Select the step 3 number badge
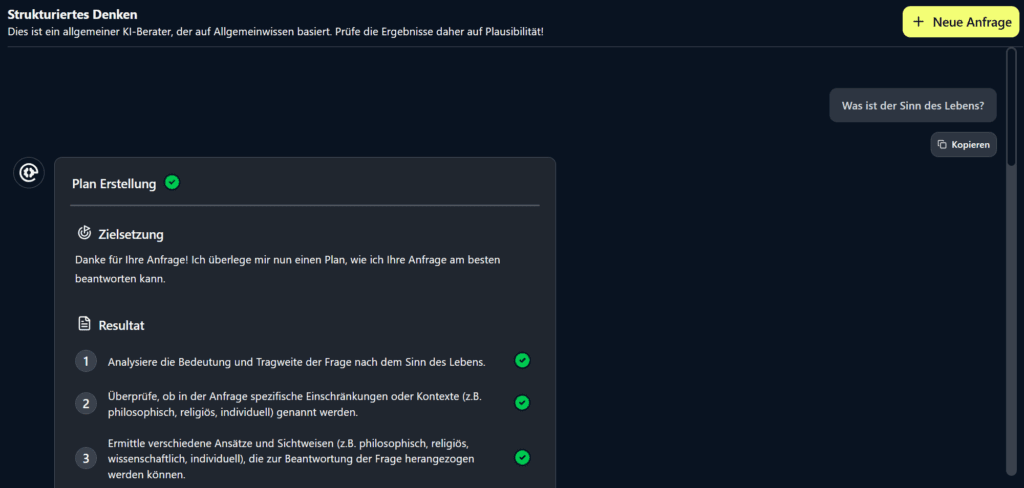1024x488 pixels. pos(86,458)
